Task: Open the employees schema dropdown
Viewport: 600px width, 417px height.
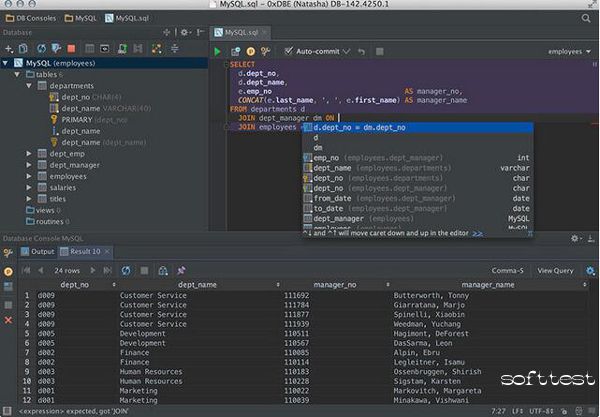Action: click(569, 52)
